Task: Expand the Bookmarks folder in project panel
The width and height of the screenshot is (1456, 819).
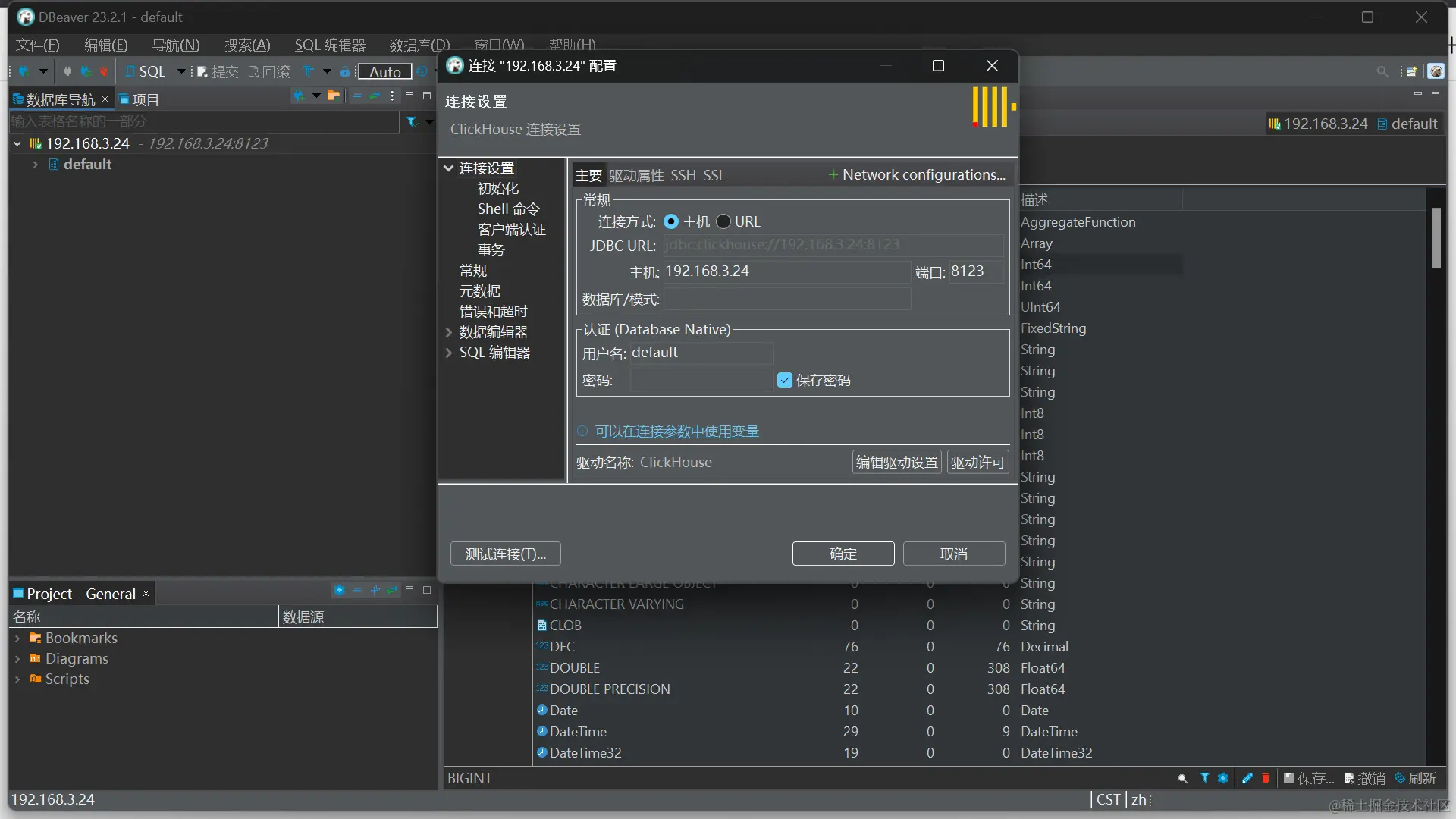Action: coord(17,639)
